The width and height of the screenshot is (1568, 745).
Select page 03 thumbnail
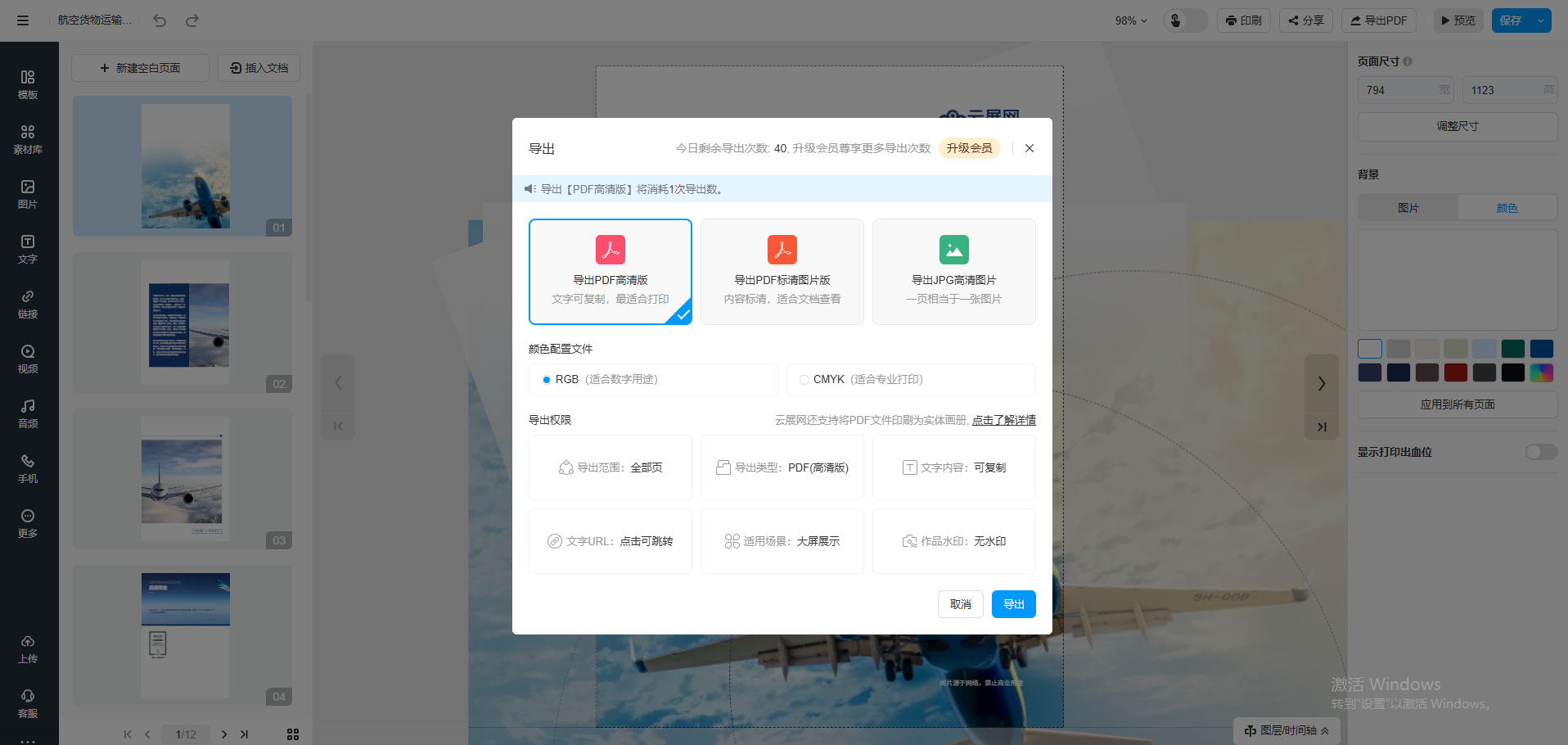(185, 479)
